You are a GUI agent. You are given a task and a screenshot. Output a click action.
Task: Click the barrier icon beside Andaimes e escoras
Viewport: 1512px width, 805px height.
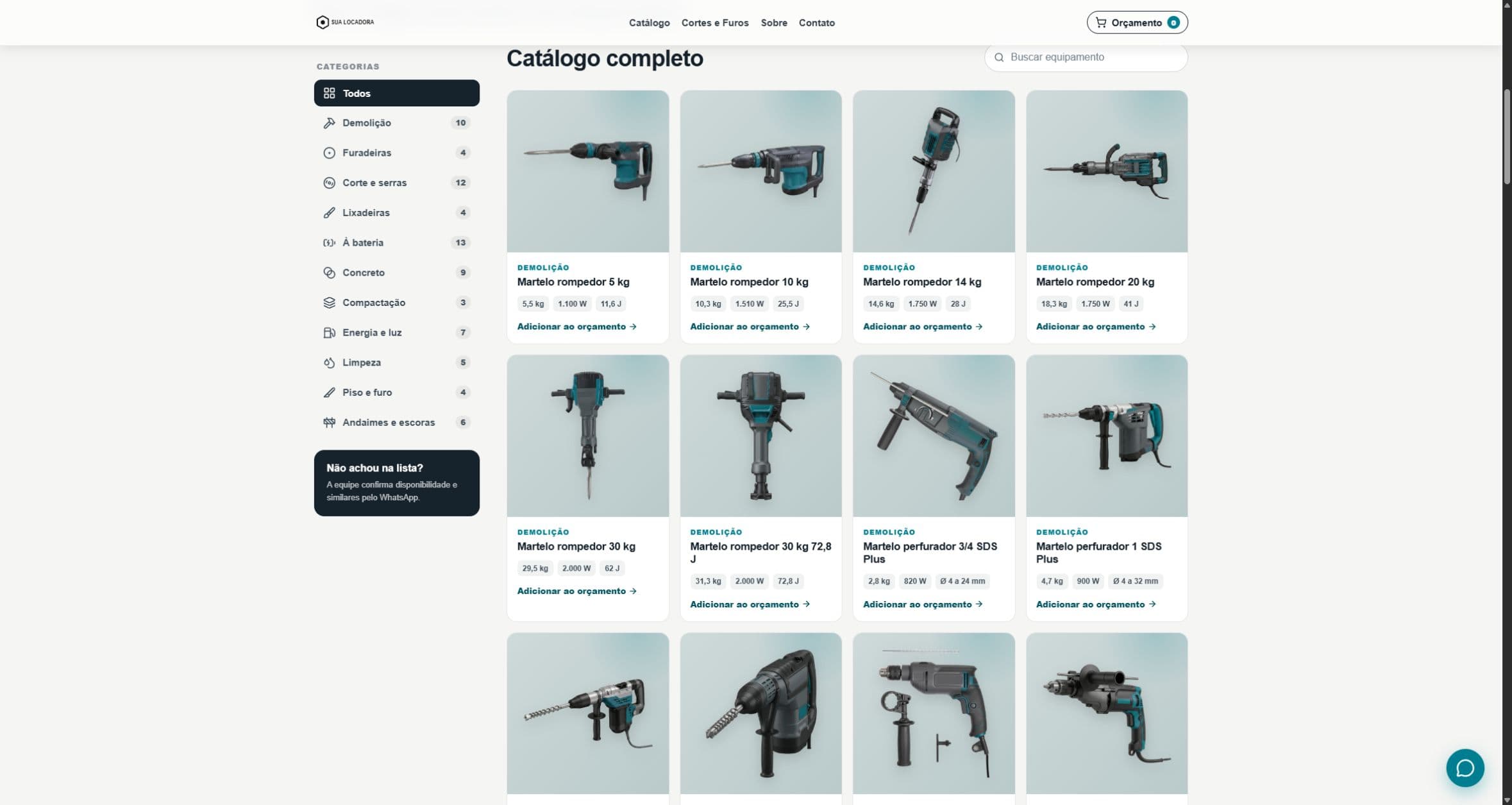click(x=329, y=422)
